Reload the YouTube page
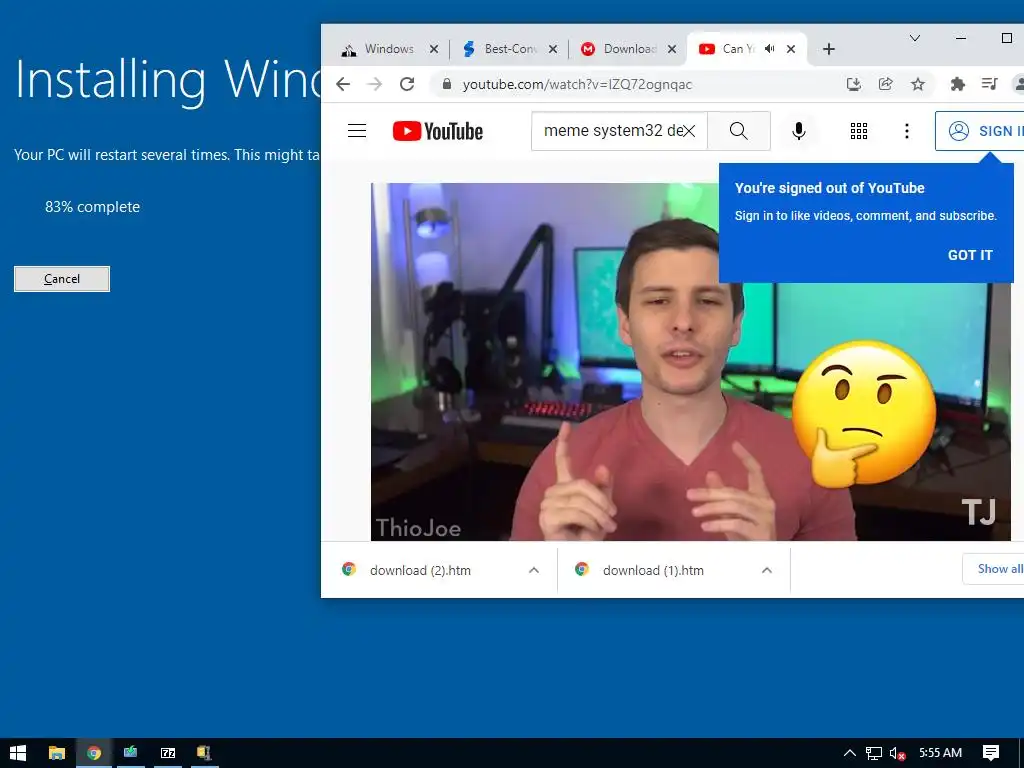 (407, 84)
